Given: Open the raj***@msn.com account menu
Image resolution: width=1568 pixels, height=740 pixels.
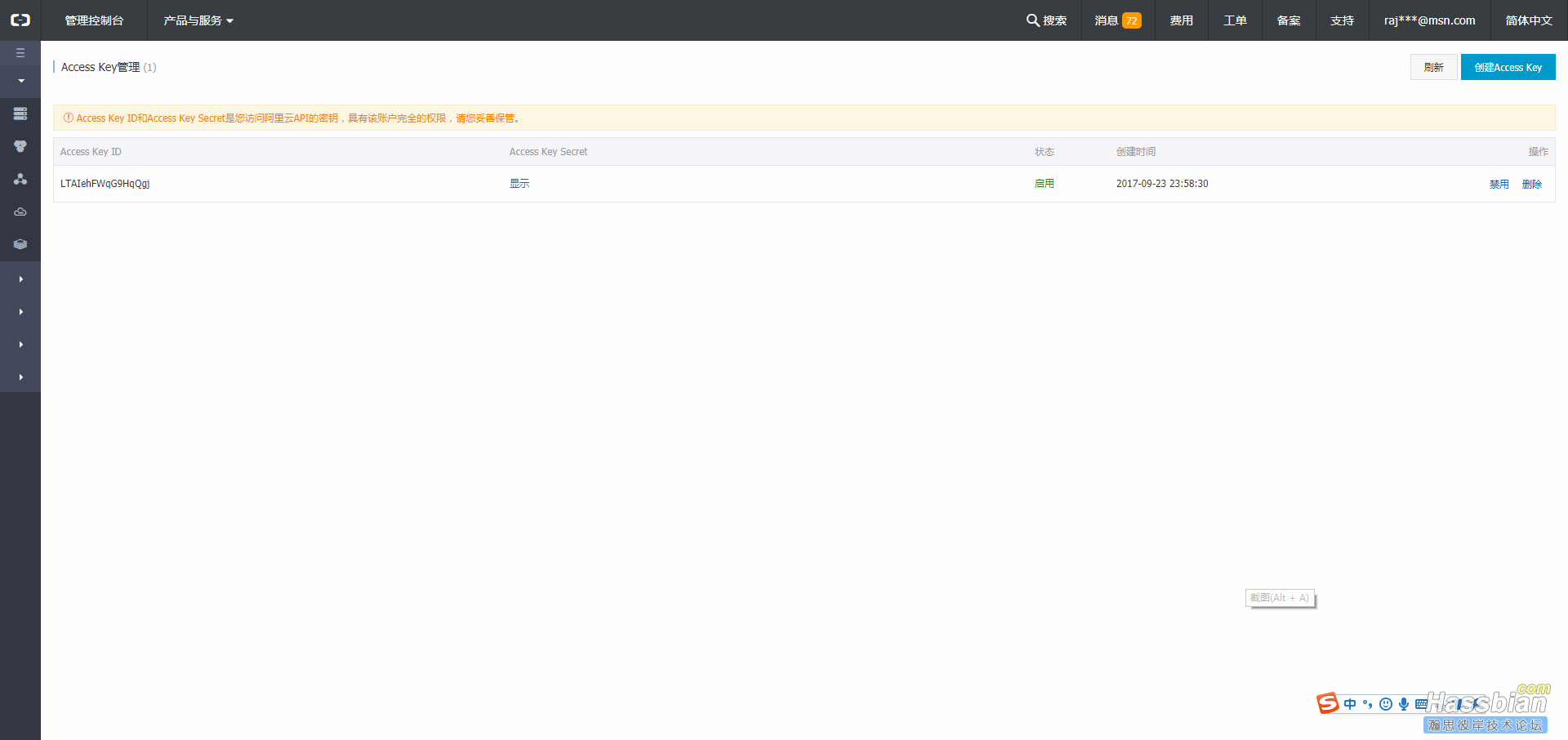Looking at the screenshot, I should click(1429, 20).
